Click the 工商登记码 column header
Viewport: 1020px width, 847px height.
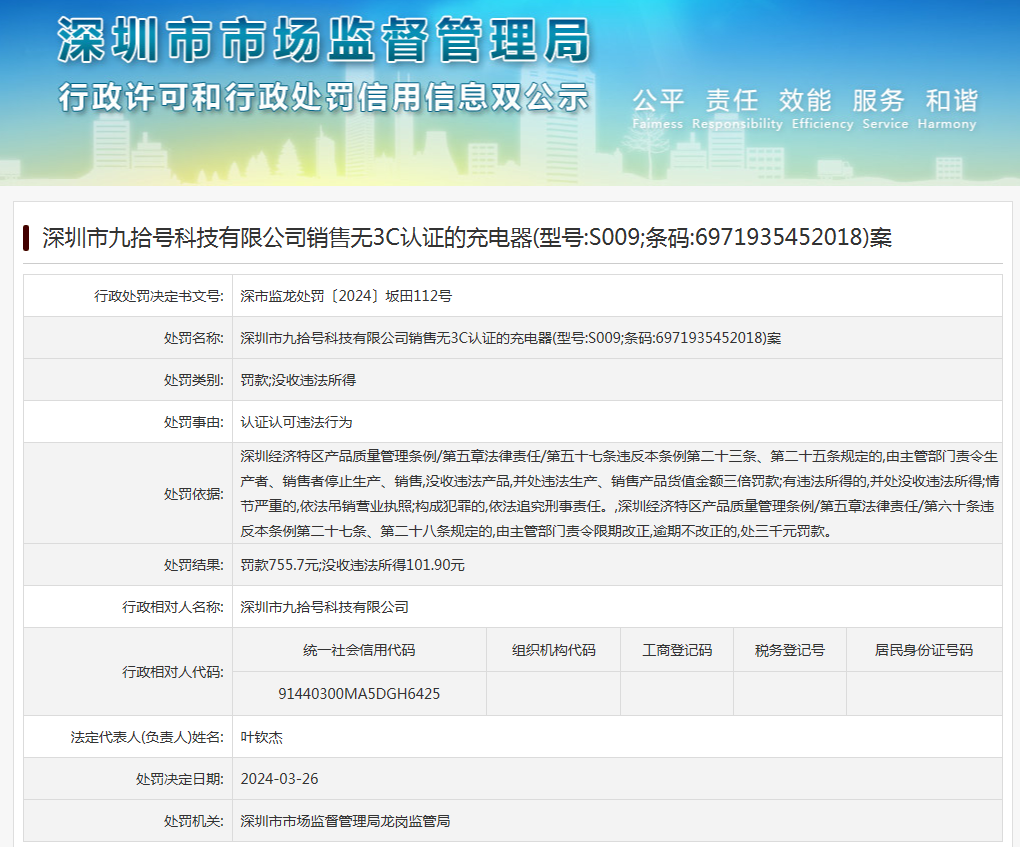click(x=677, y=650)
